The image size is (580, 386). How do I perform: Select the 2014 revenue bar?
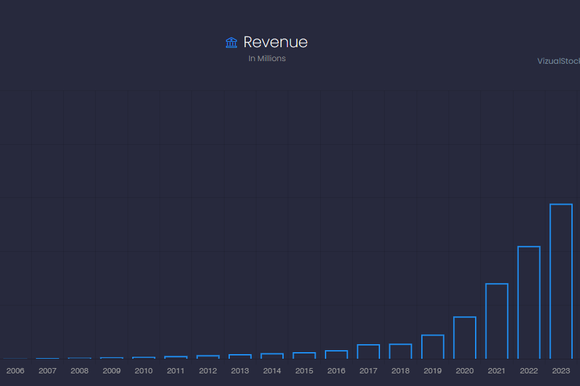click(272, 356)
